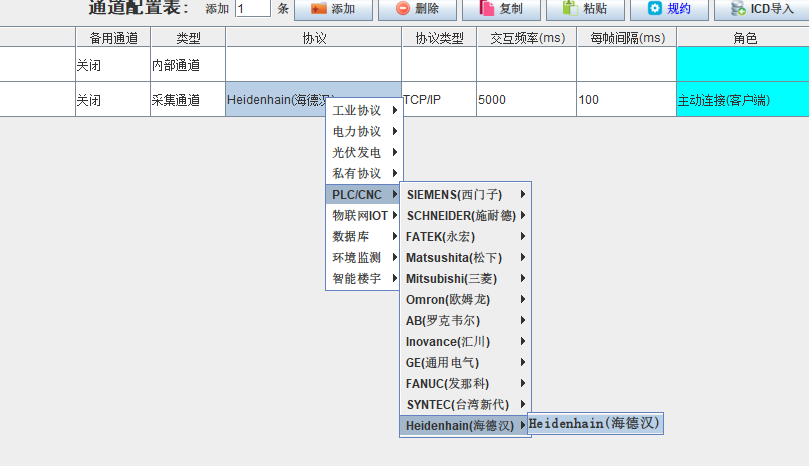The height and width of the screenshot is (466, 809).
Task: Expand the Mitsubishi(三菱) submenu
Action: [465, 279]
